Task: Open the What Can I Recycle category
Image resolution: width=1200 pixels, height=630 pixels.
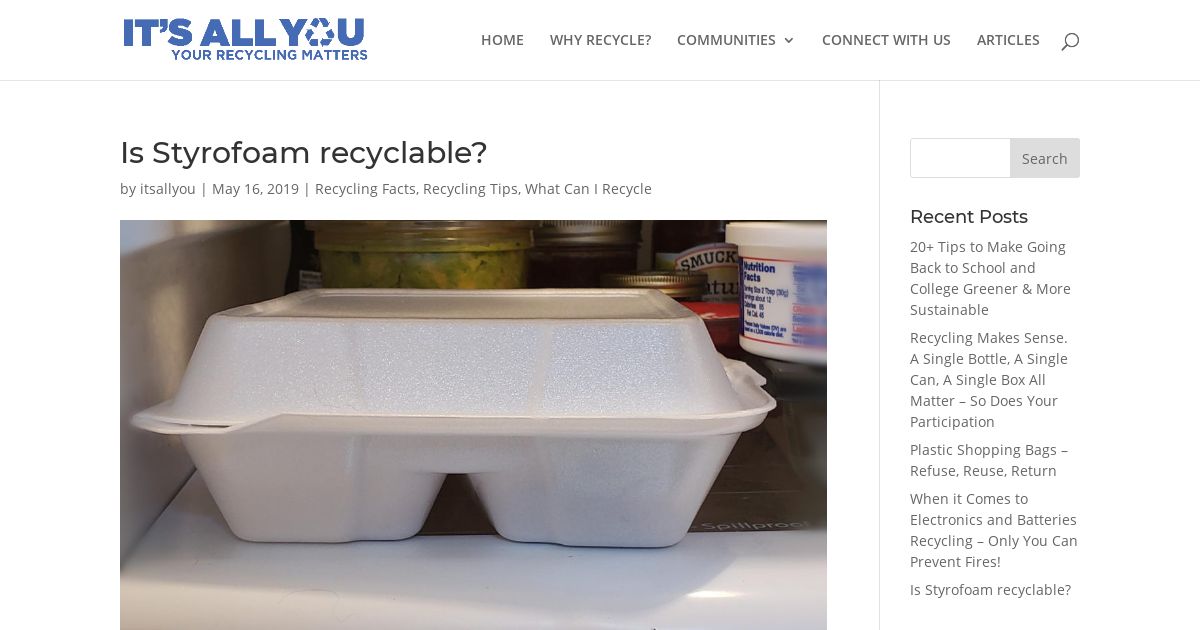Action: click(588, 189)
